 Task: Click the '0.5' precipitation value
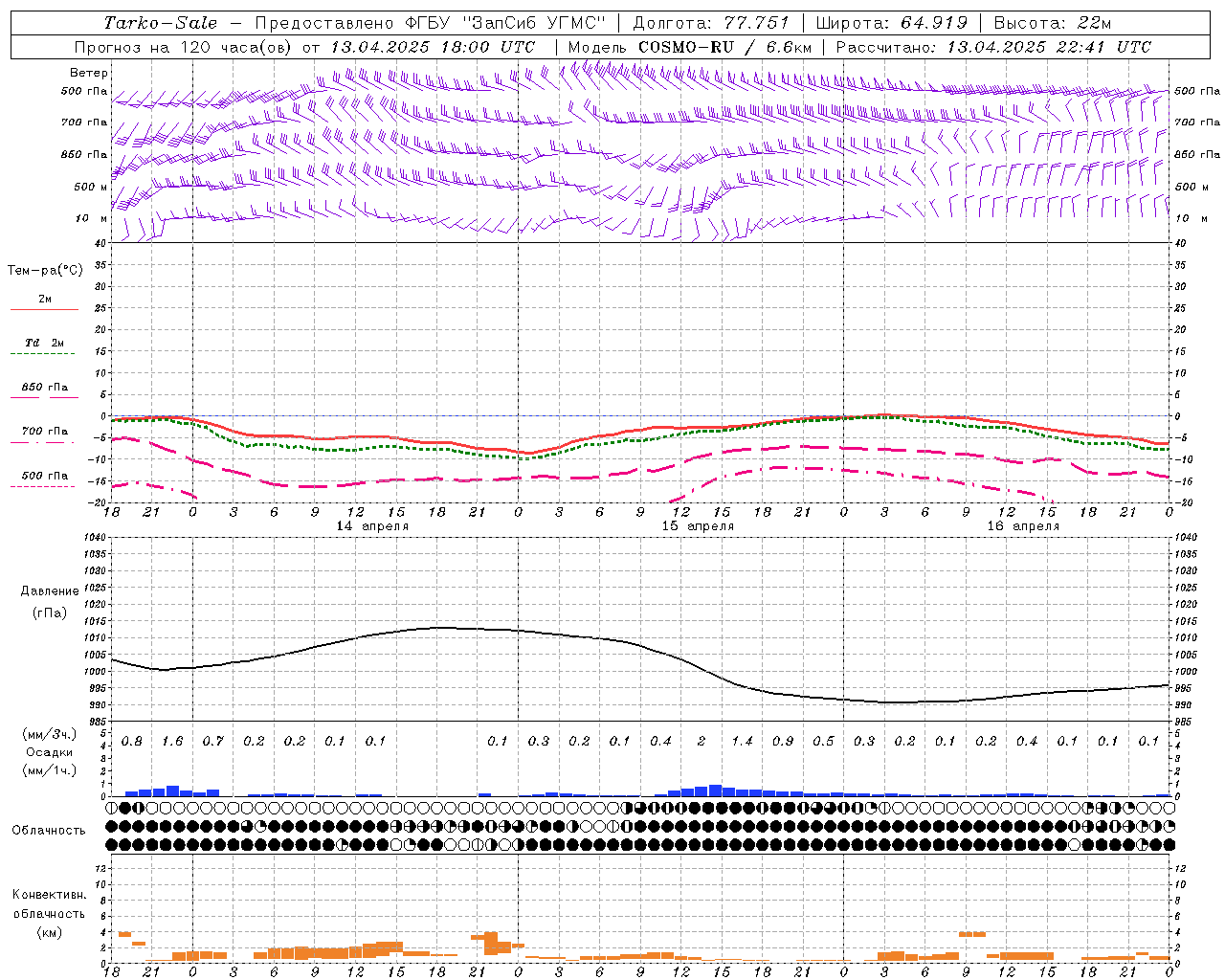tap(823, 742)
